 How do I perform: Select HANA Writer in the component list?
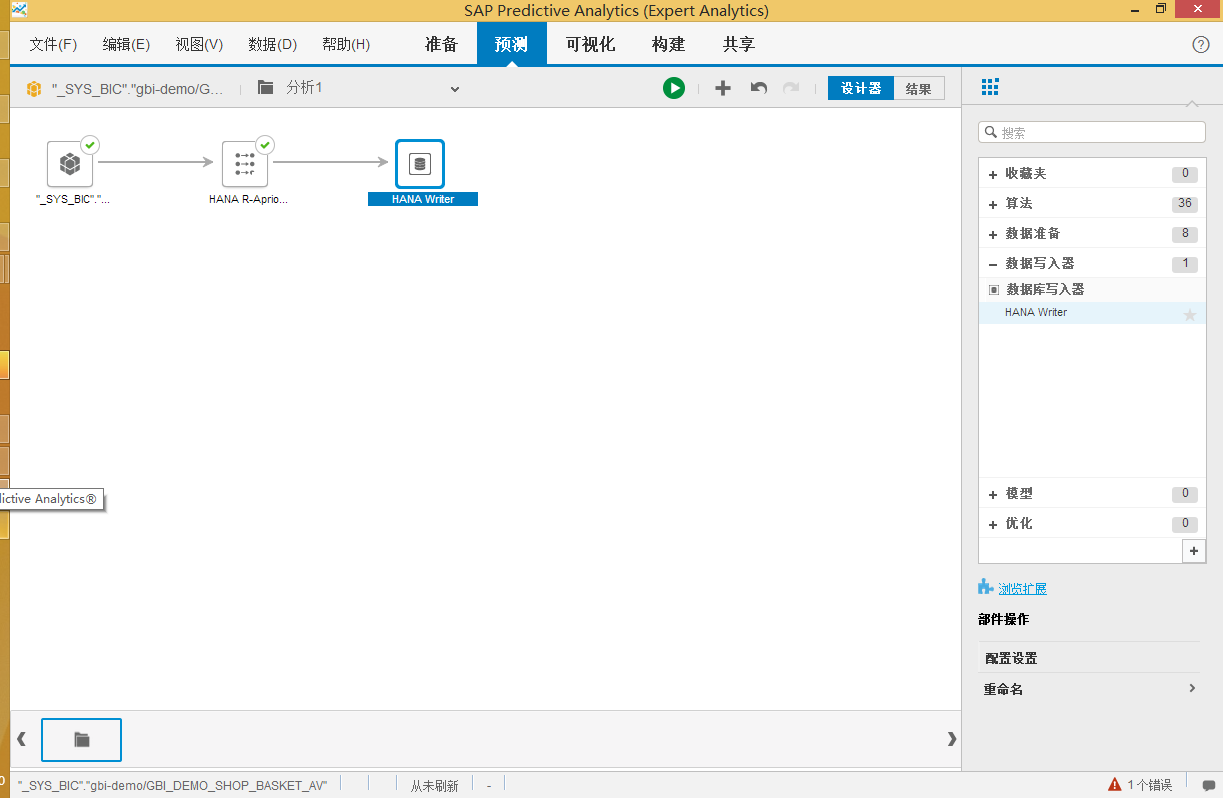coord(1092,313)
